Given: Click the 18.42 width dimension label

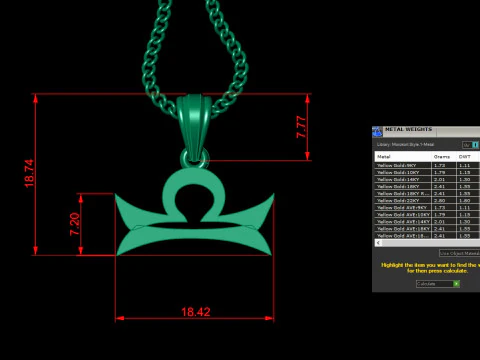Looking at the screenshot, I should (196, 312).
